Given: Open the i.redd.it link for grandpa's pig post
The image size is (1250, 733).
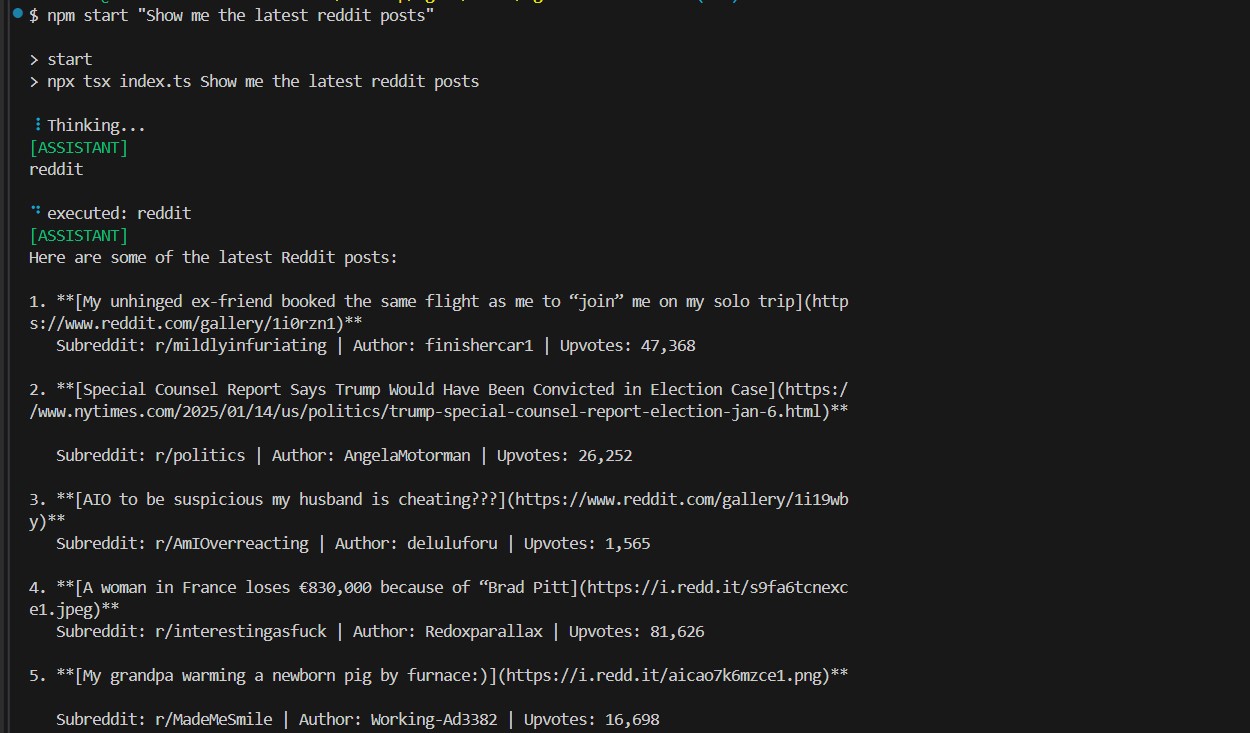Looking at the screenshot, I should coord(668,675).
